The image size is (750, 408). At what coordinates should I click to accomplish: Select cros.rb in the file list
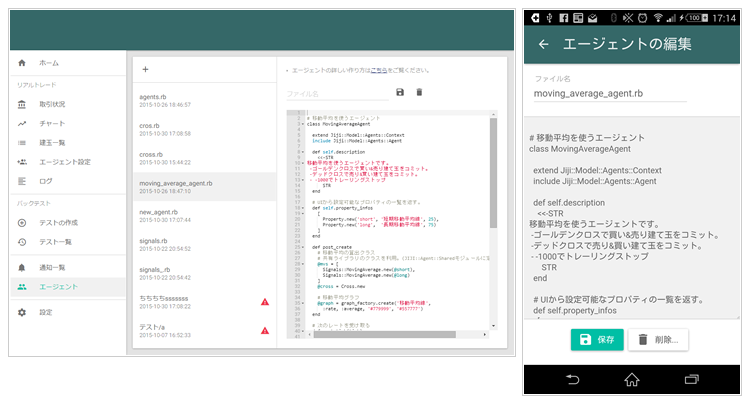tap(204, 129)
